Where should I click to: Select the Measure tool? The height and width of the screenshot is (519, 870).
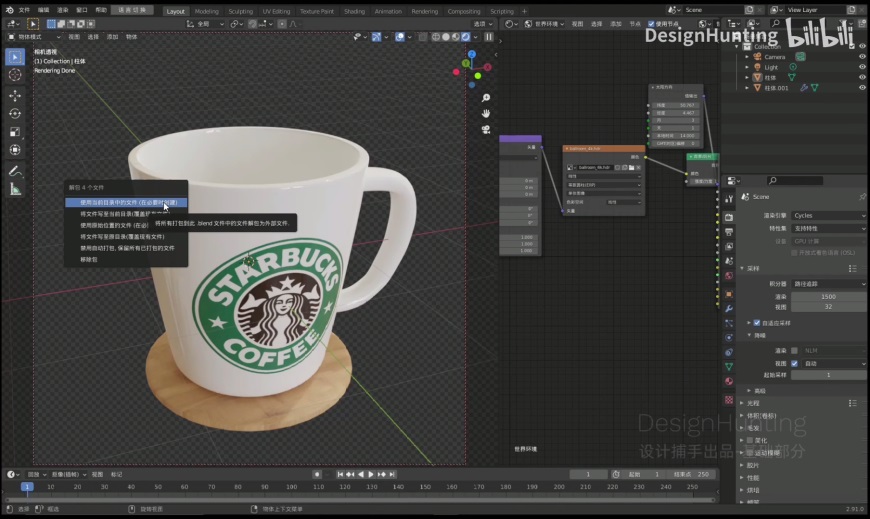pyautogui.click(x=15, y=190)
